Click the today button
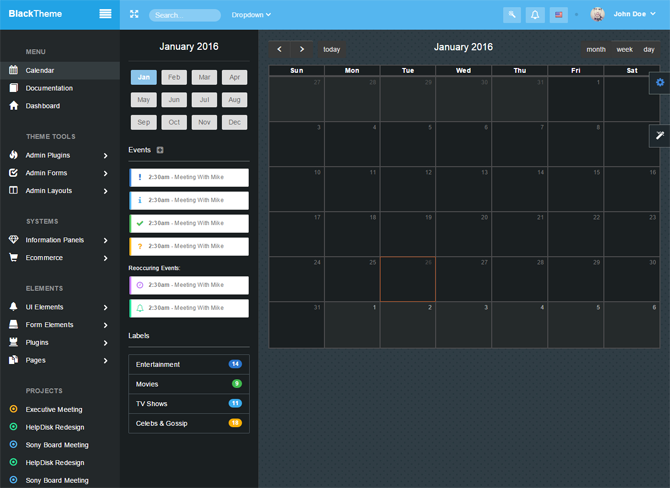 coord(331,50)
